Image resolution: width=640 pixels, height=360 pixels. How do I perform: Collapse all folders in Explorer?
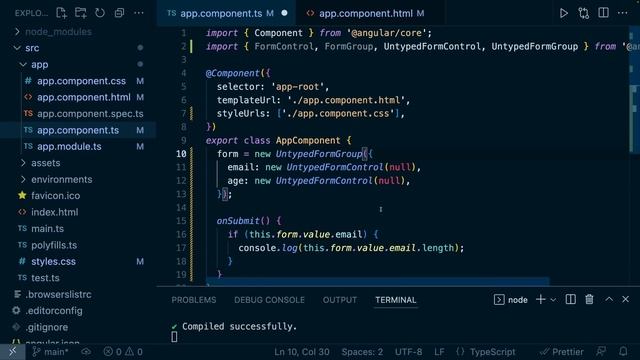pos(119,13)
